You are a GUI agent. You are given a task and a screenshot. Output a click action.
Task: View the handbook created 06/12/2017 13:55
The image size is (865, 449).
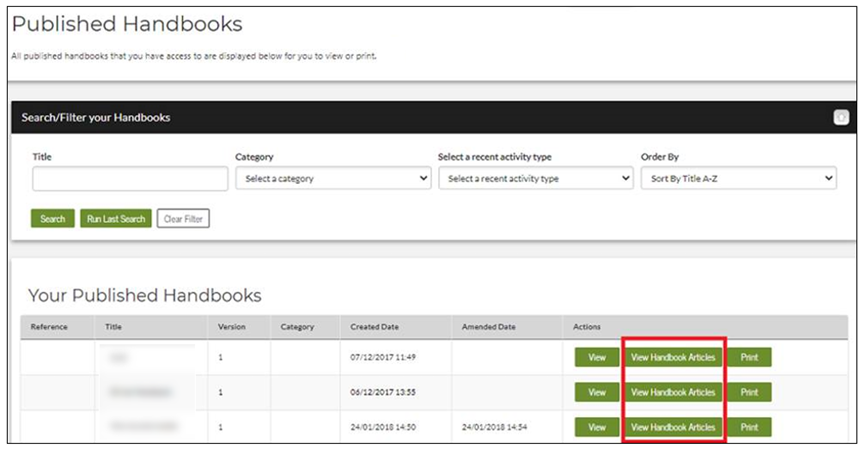[x=597, y=392]
